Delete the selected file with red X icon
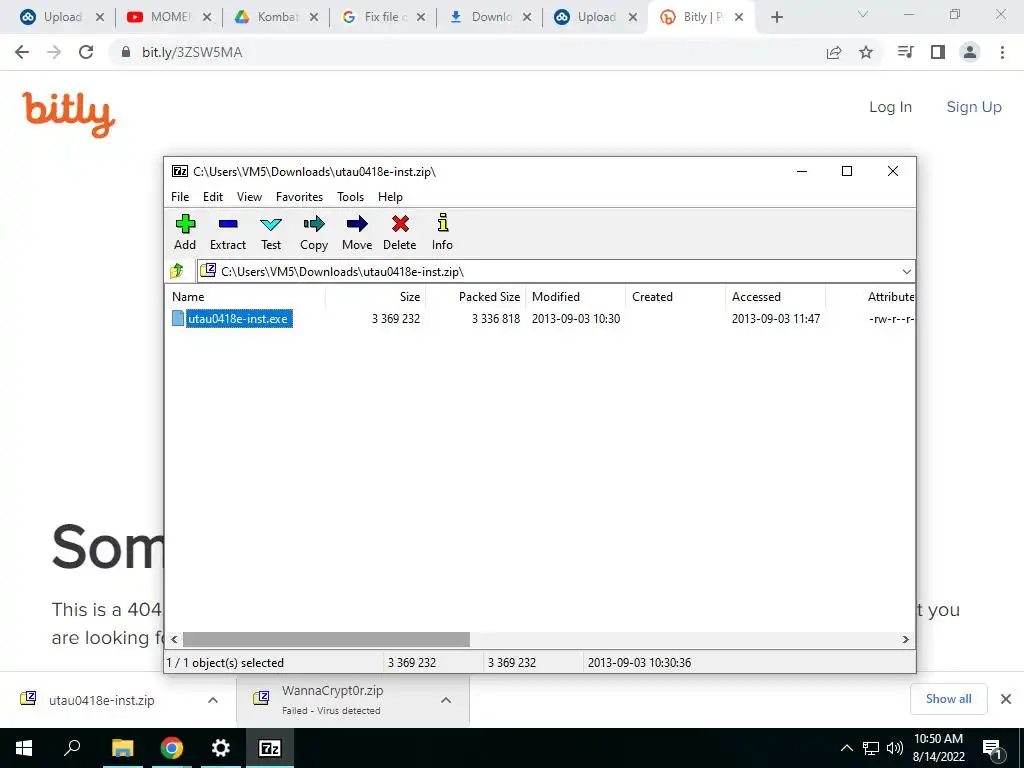Screen dimensions: 1024x768 (400, 232)
